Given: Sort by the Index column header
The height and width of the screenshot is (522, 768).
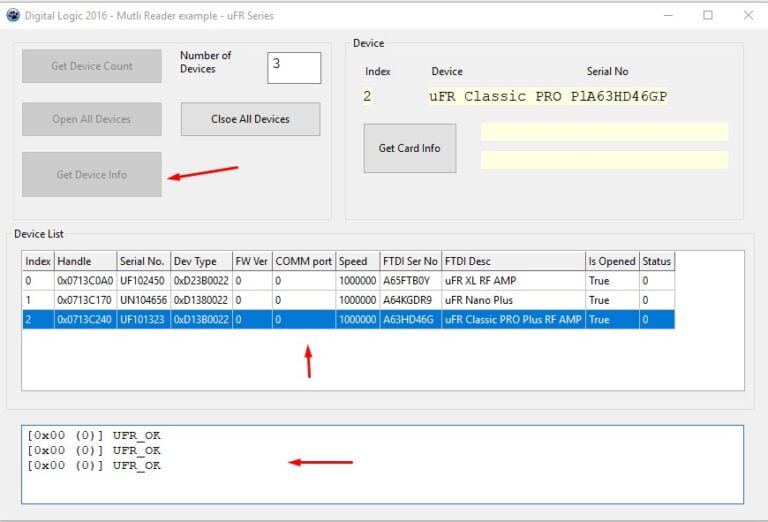Looking at the screenshot, I should pos(38,261).
